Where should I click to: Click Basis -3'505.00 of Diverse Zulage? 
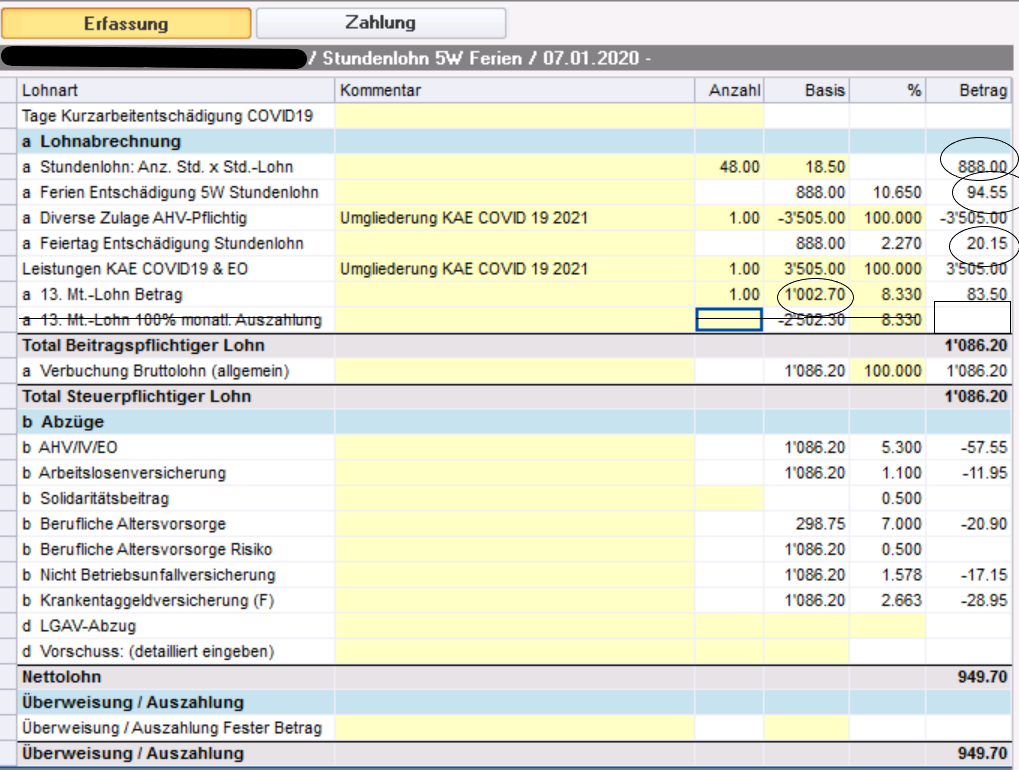[806, 218]
